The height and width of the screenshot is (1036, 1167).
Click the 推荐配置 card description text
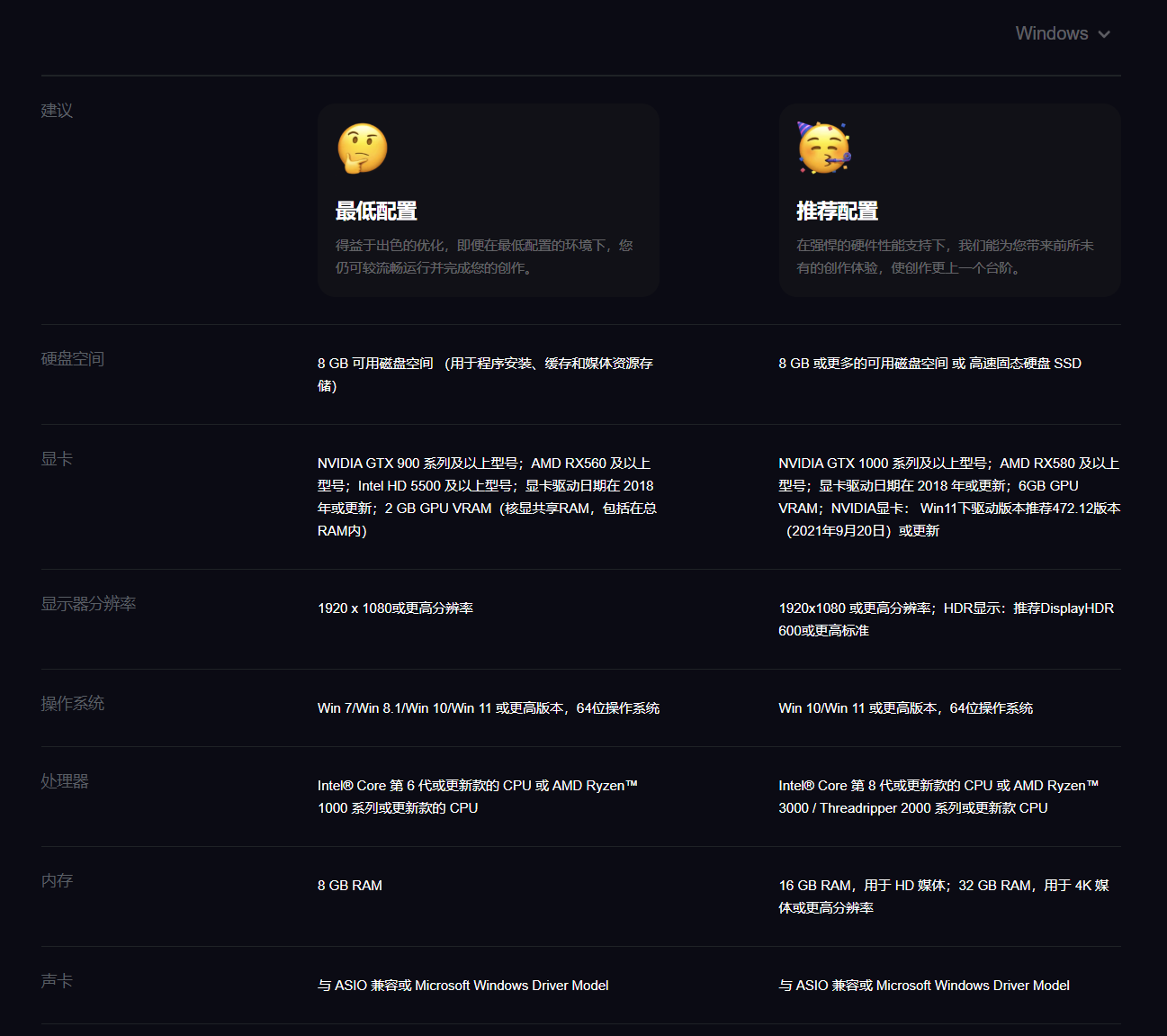pos(945,257)
